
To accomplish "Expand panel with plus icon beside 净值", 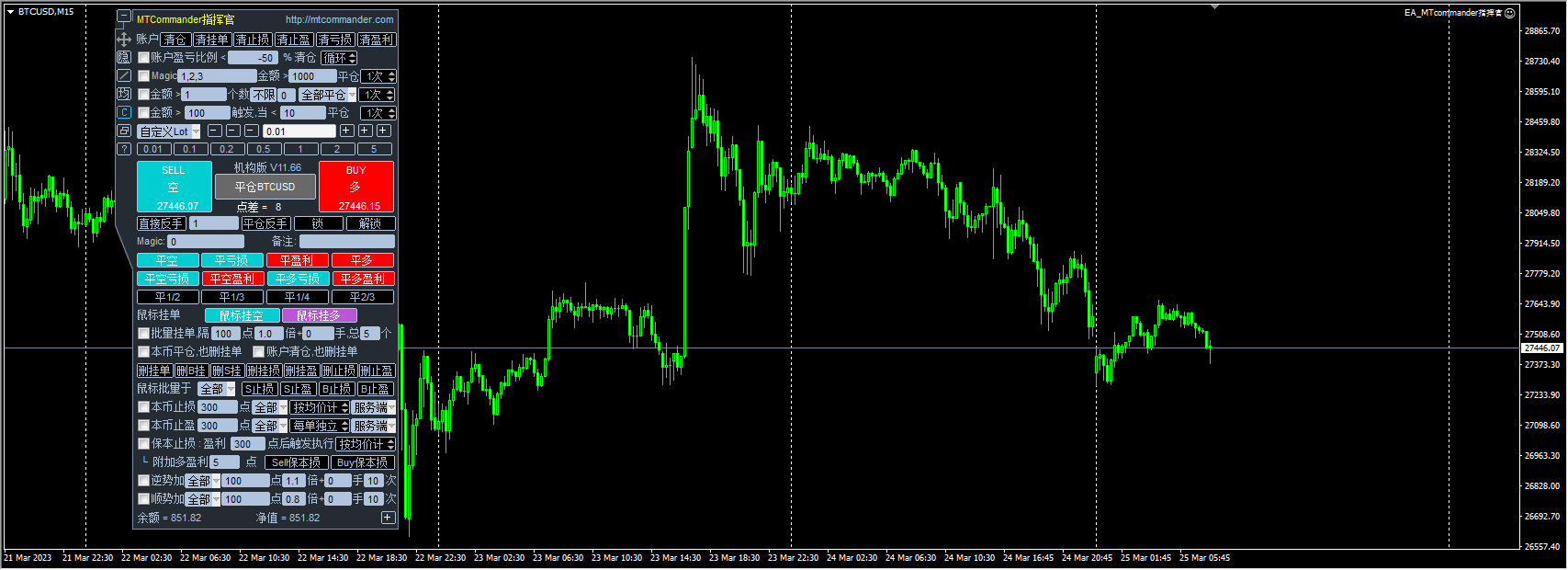I will pyautogui.click(x=388, y=518).
